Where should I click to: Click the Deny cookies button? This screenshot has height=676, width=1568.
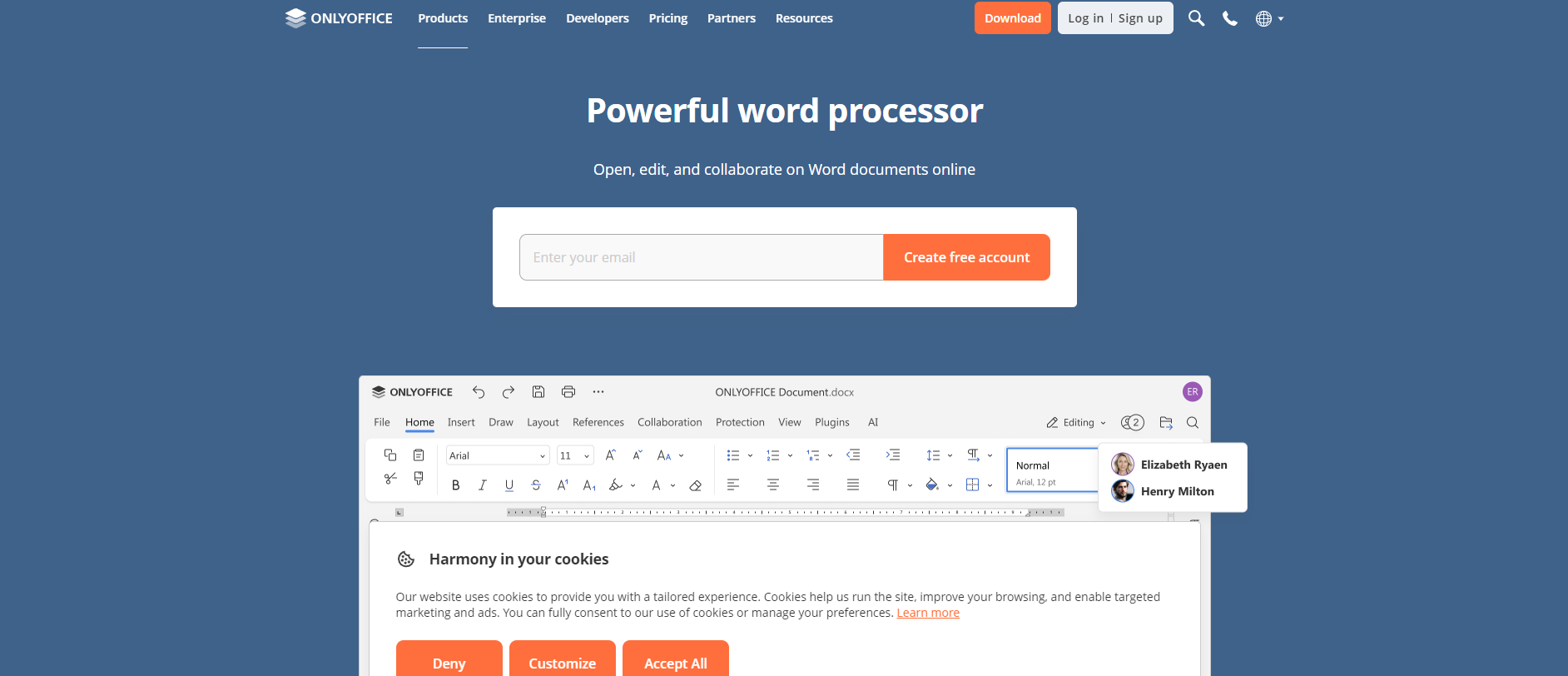[449, 662]
